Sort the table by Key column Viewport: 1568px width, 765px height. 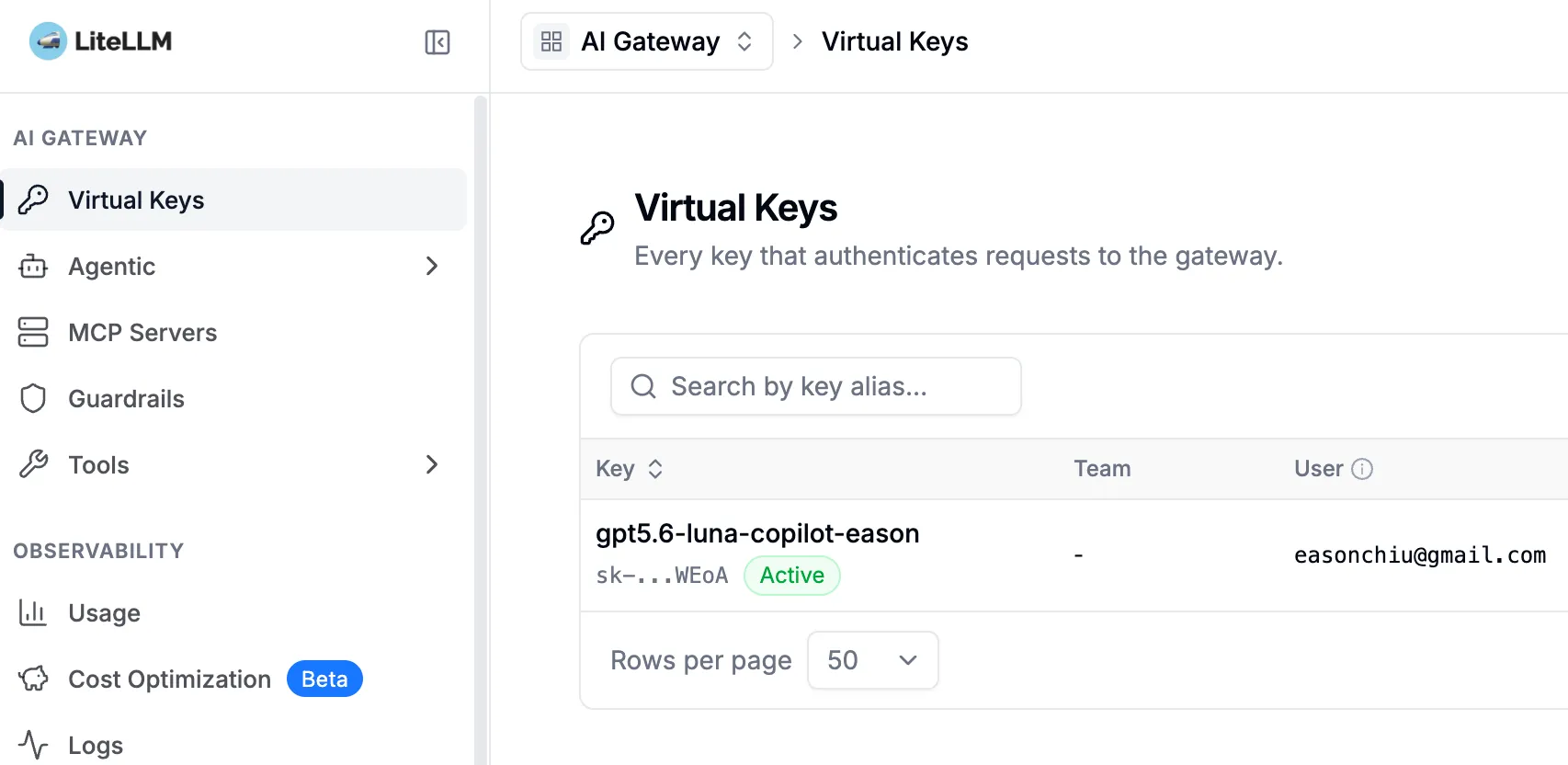tap(629, 469)
